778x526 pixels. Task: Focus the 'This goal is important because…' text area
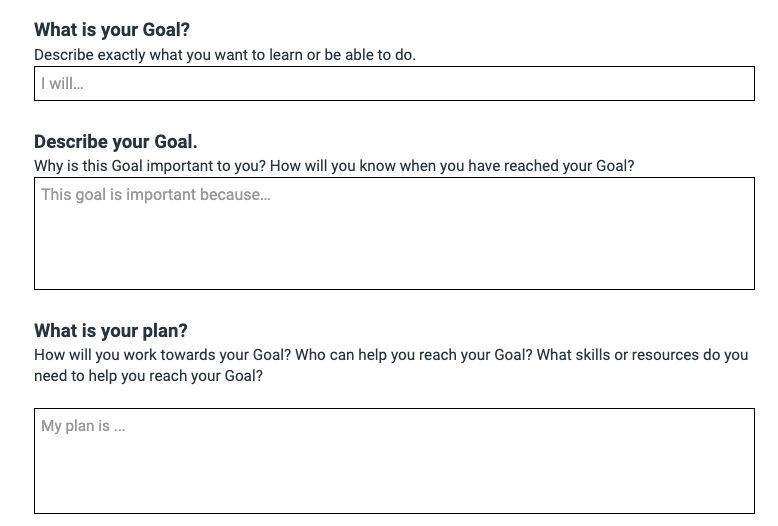[x=394, y=240]
